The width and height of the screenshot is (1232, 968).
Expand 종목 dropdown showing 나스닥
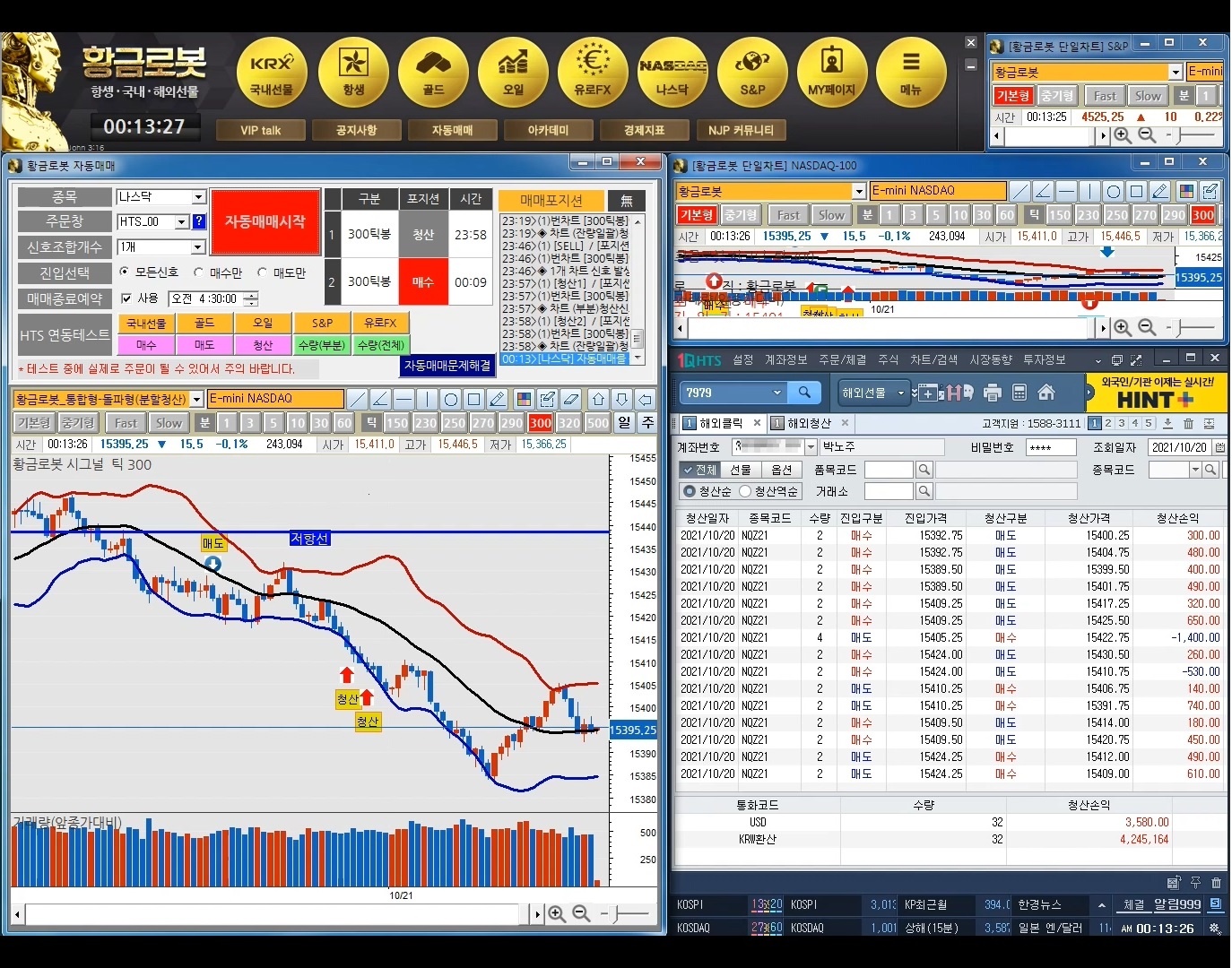199,196
